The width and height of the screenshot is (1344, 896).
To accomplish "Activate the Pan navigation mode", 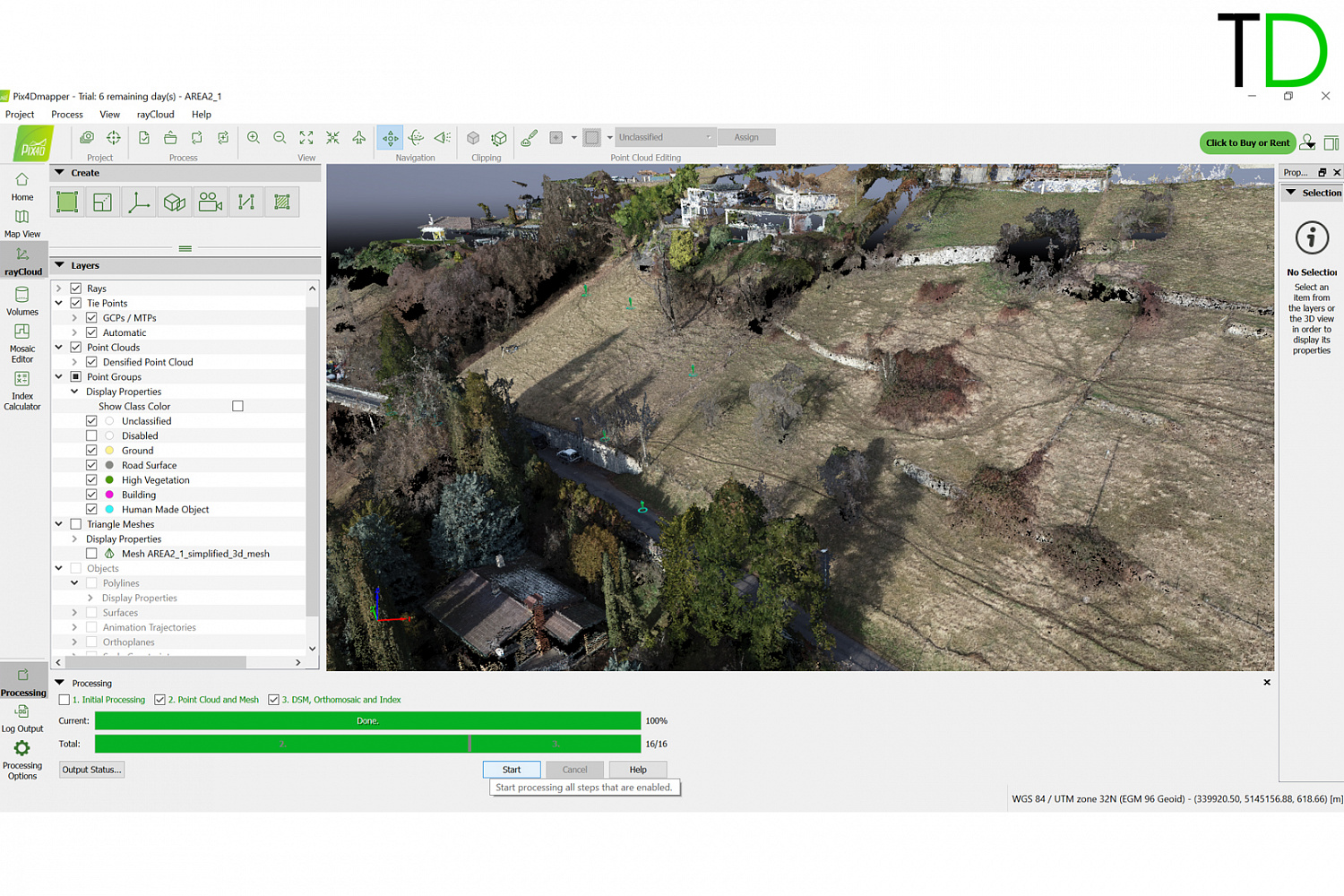I will click(x=390, y=137).
